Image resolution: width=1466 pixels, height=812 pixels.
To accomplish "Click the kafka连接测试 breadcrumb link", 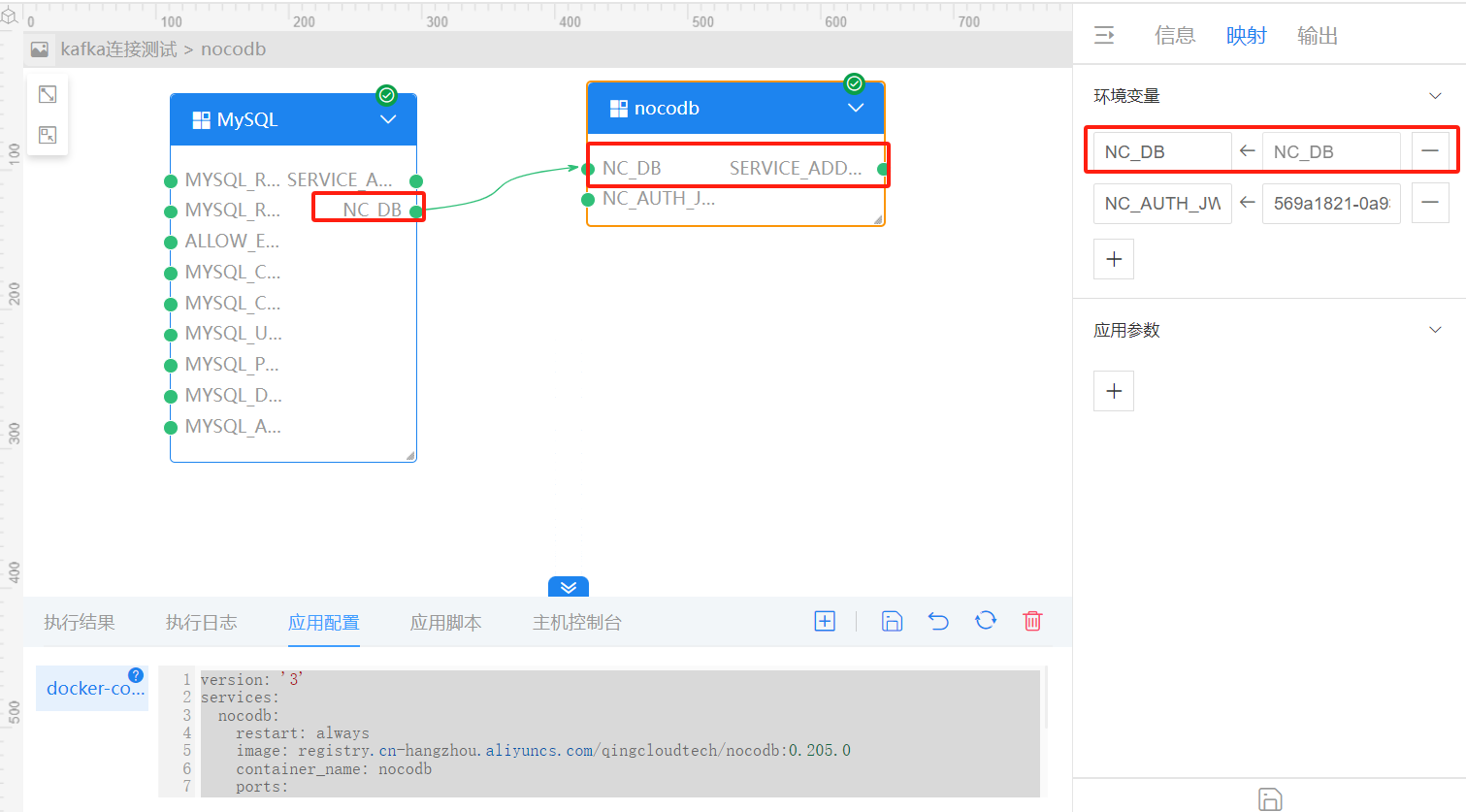I will (x=118, y=49).
